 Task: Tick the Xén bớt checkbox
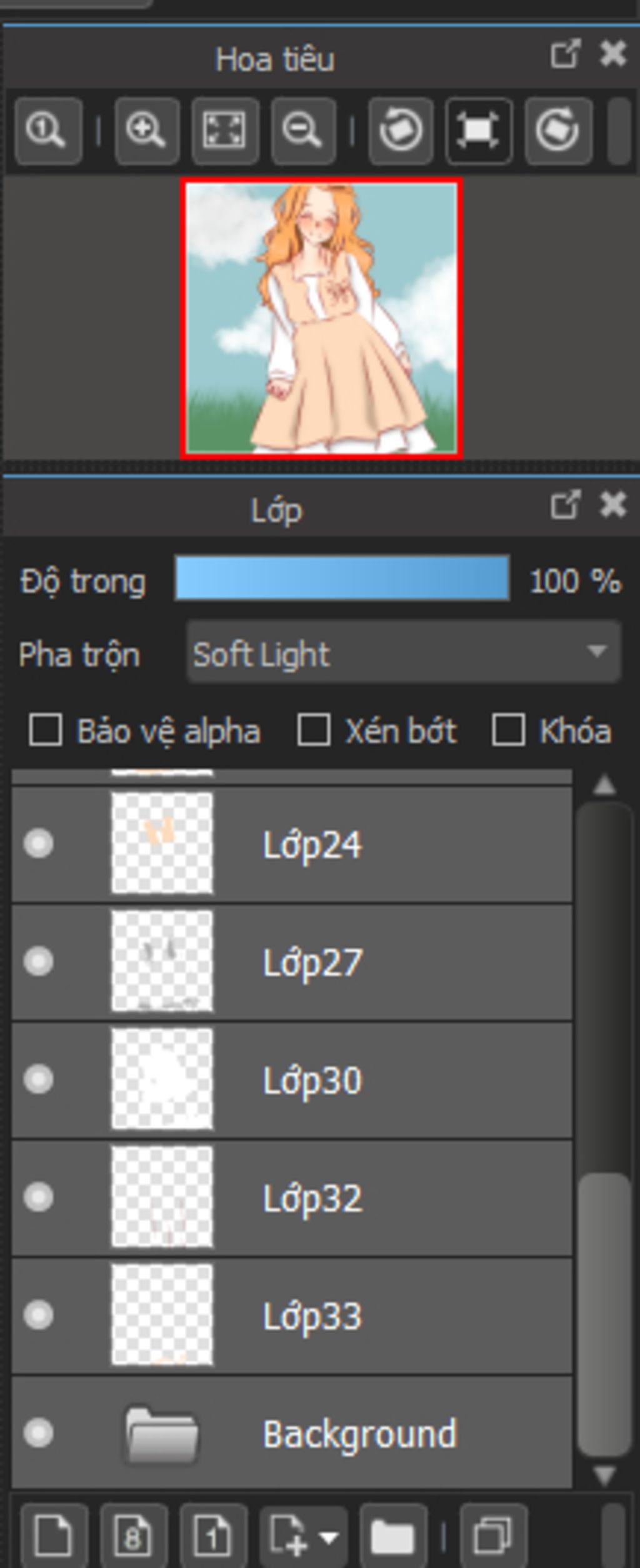click(314, 730)
